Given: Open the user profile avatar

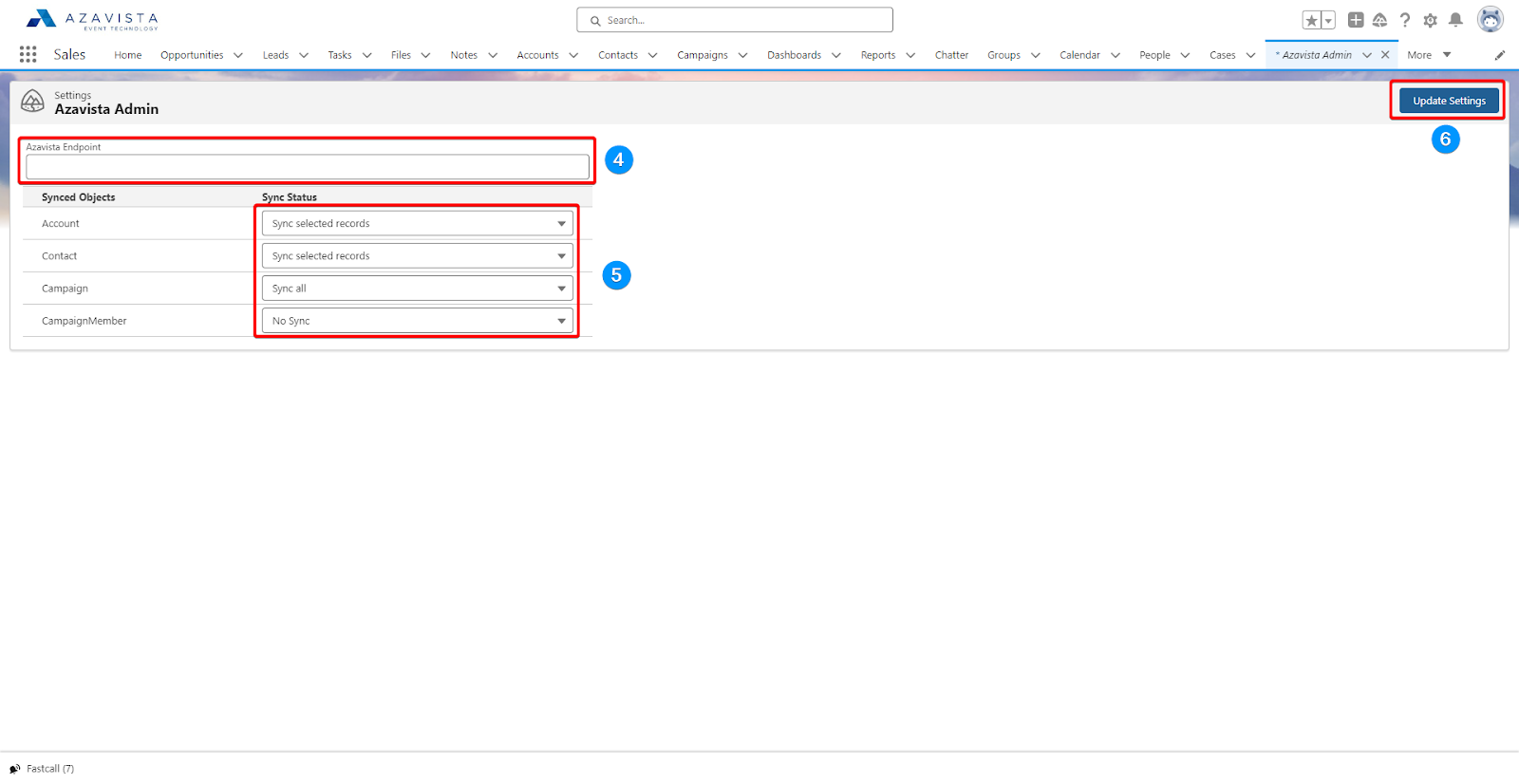Looking at the screenshot, I should (1491, 19).
